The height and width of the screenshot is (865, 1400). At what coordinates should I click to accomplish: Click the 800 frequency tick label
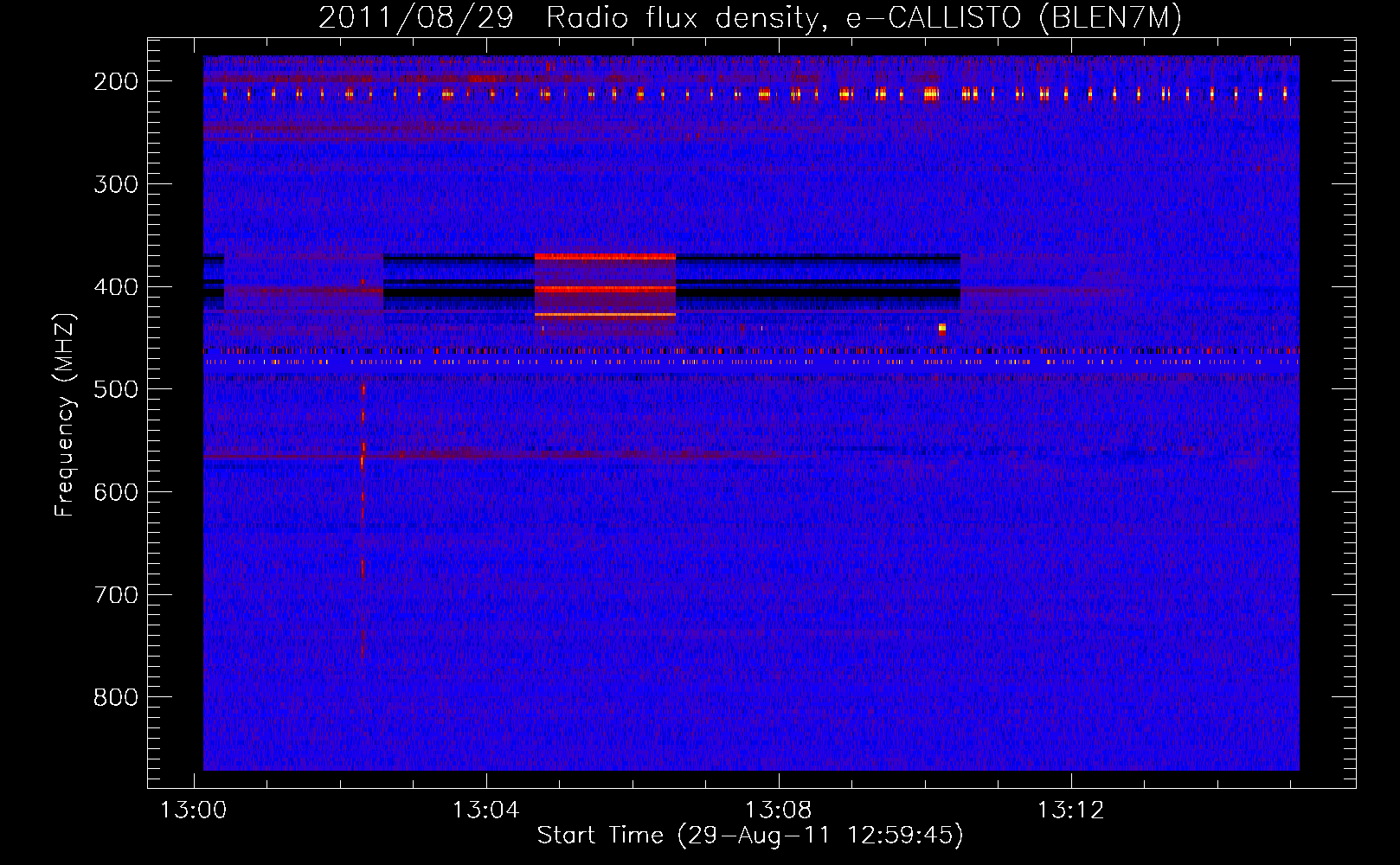[115, 697]
